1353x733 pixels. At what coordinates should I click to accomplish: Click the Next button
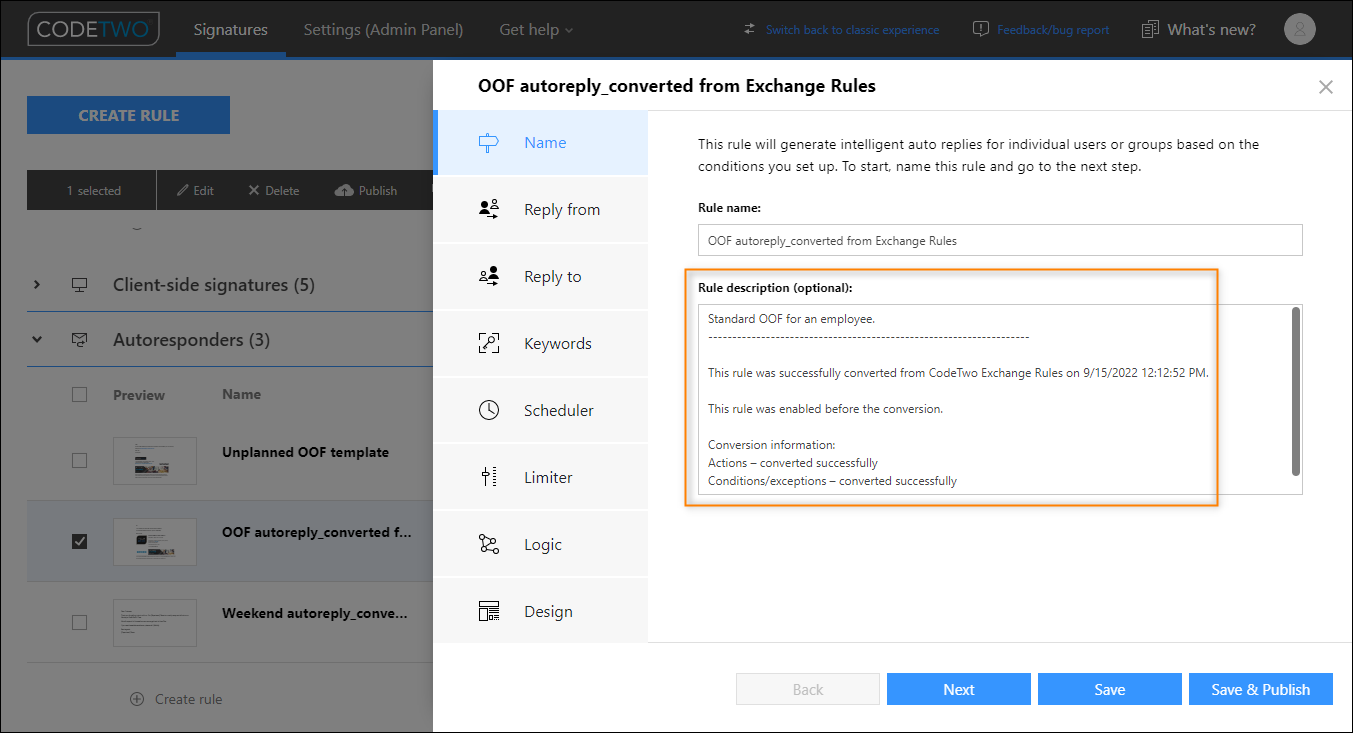pyautogui.click(x=959, y=689)
